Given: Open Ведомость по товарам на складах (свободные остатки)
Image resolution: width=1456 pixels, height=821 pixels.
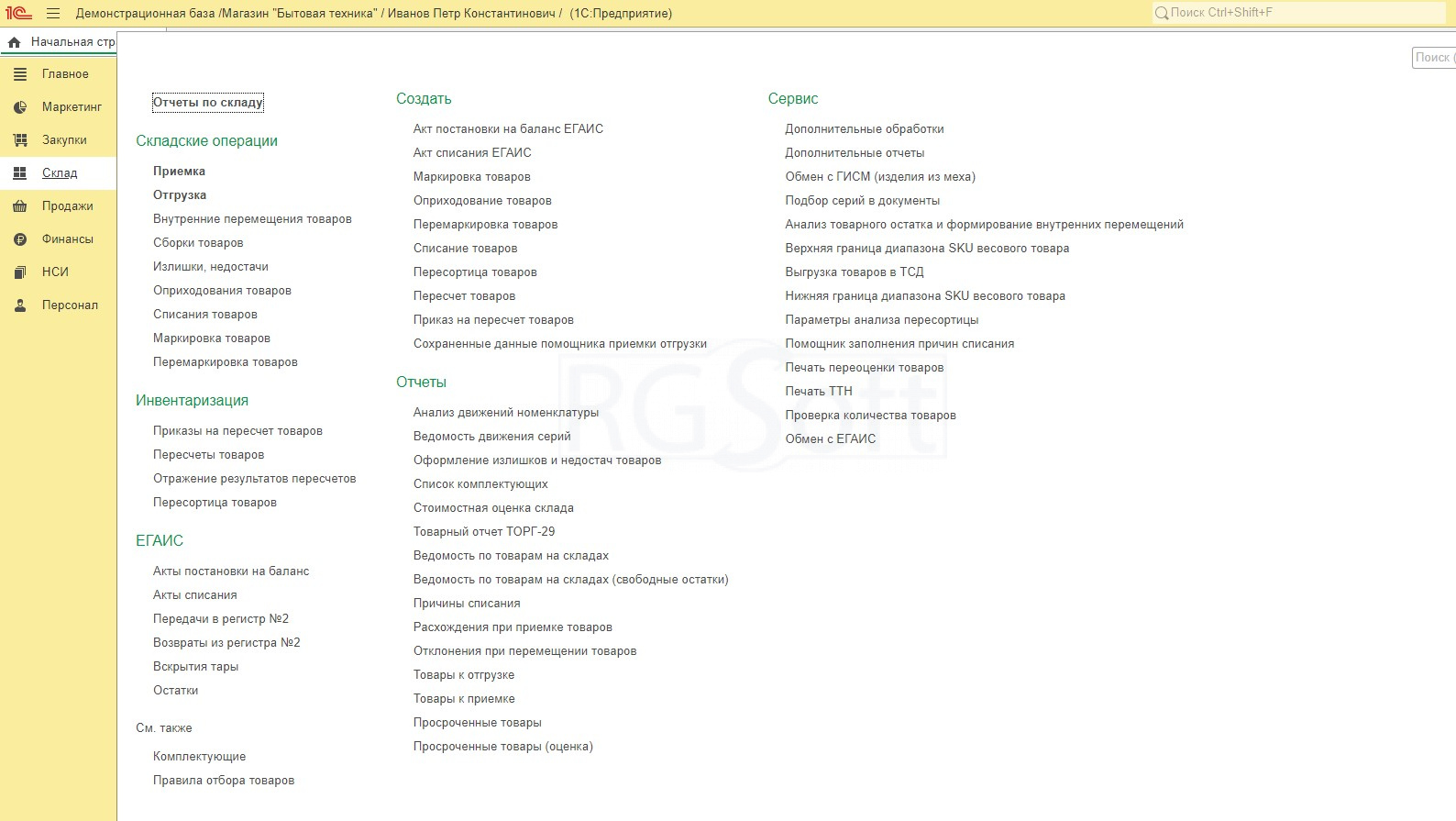Looking at the screenshot, I should click(x=571, y=580).
